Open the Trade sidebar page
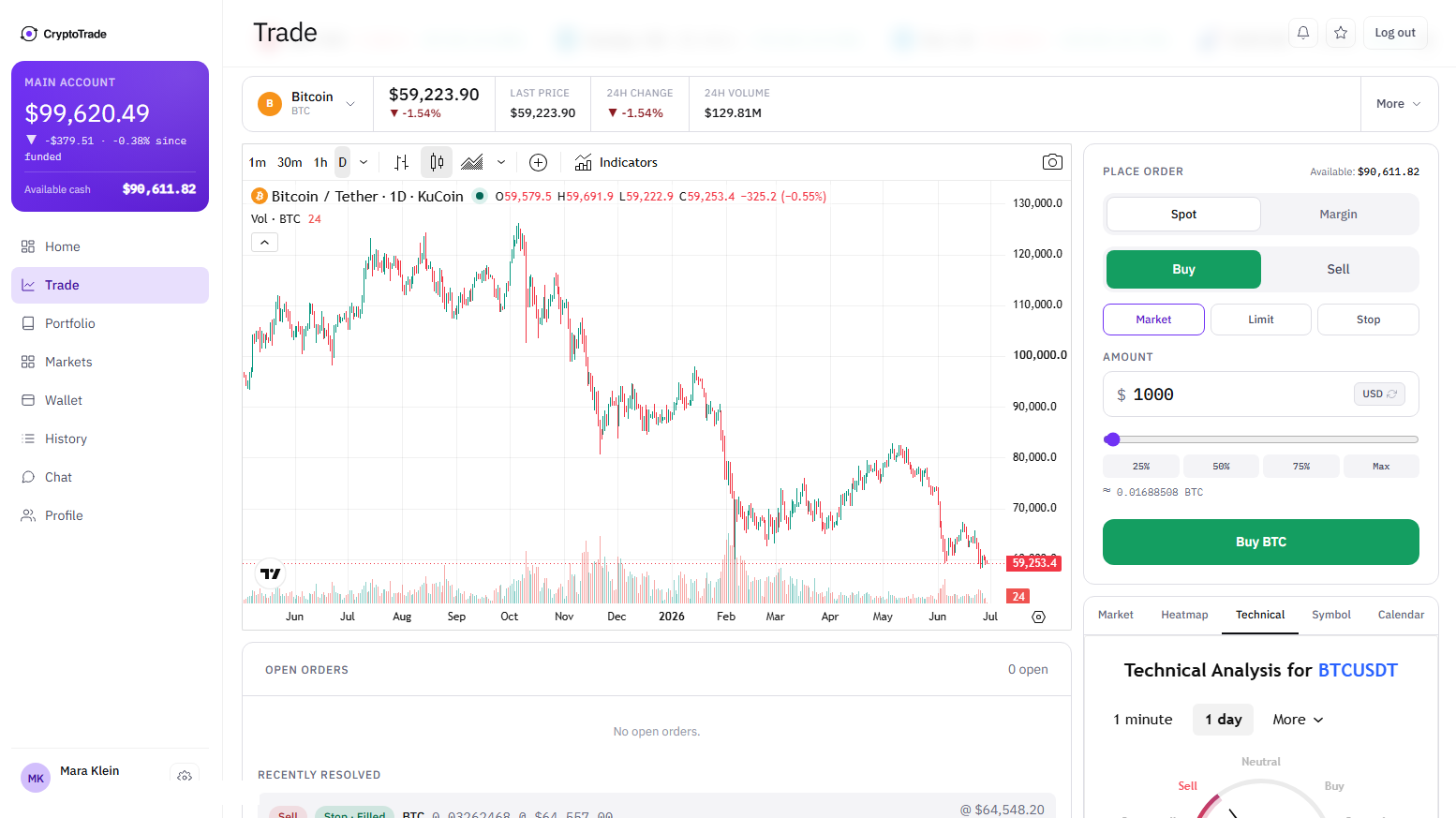The height and width of the screenshot is (818, 1456). (110, 285)
